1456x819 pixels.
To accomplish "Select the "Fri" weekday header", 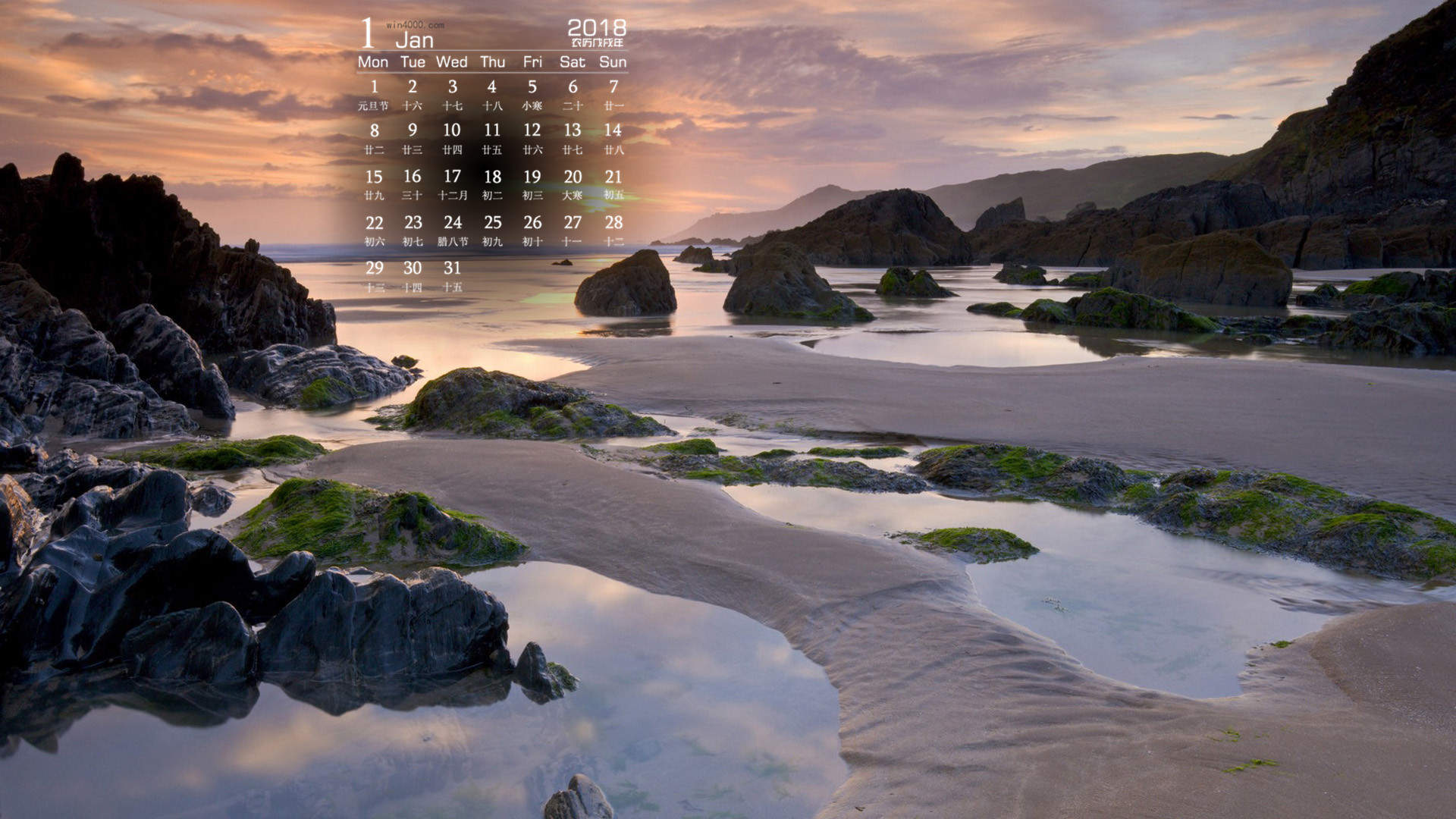I will [532, 62].
